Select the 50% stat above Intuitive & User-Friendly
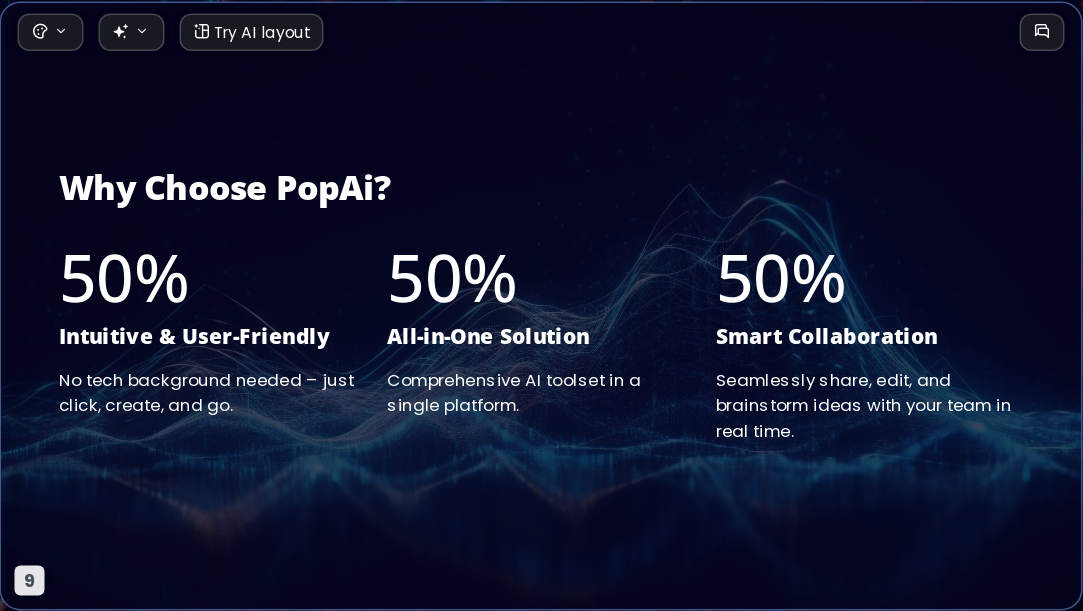The height and width of the screenshot is (611, 1083). 124,279
